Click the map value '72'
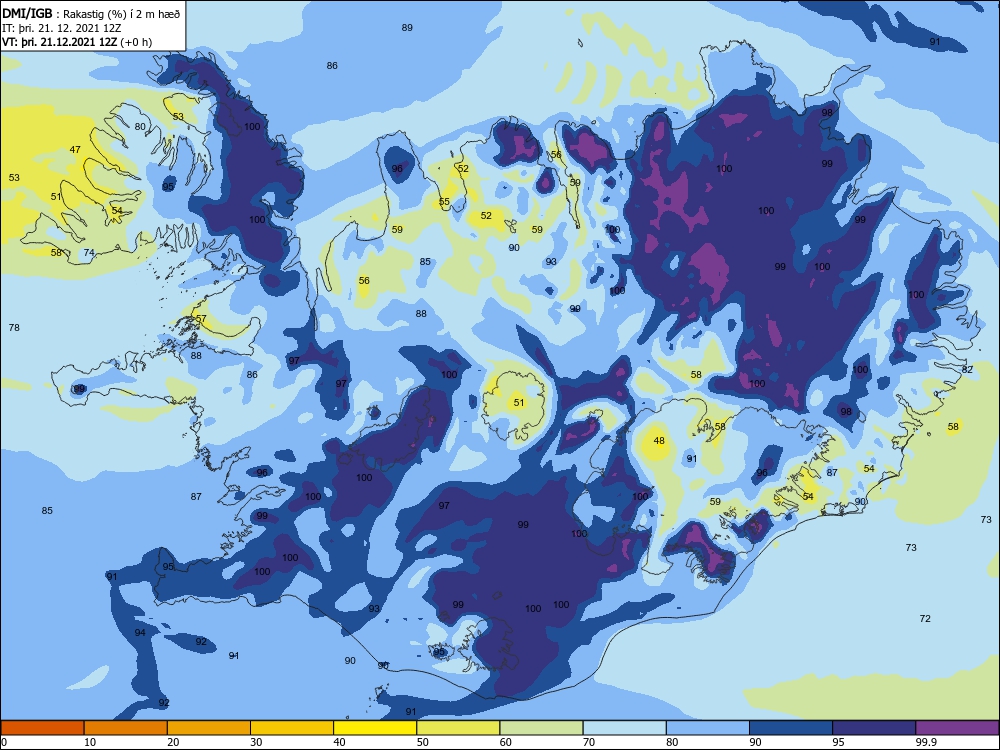 coord(925,618)
